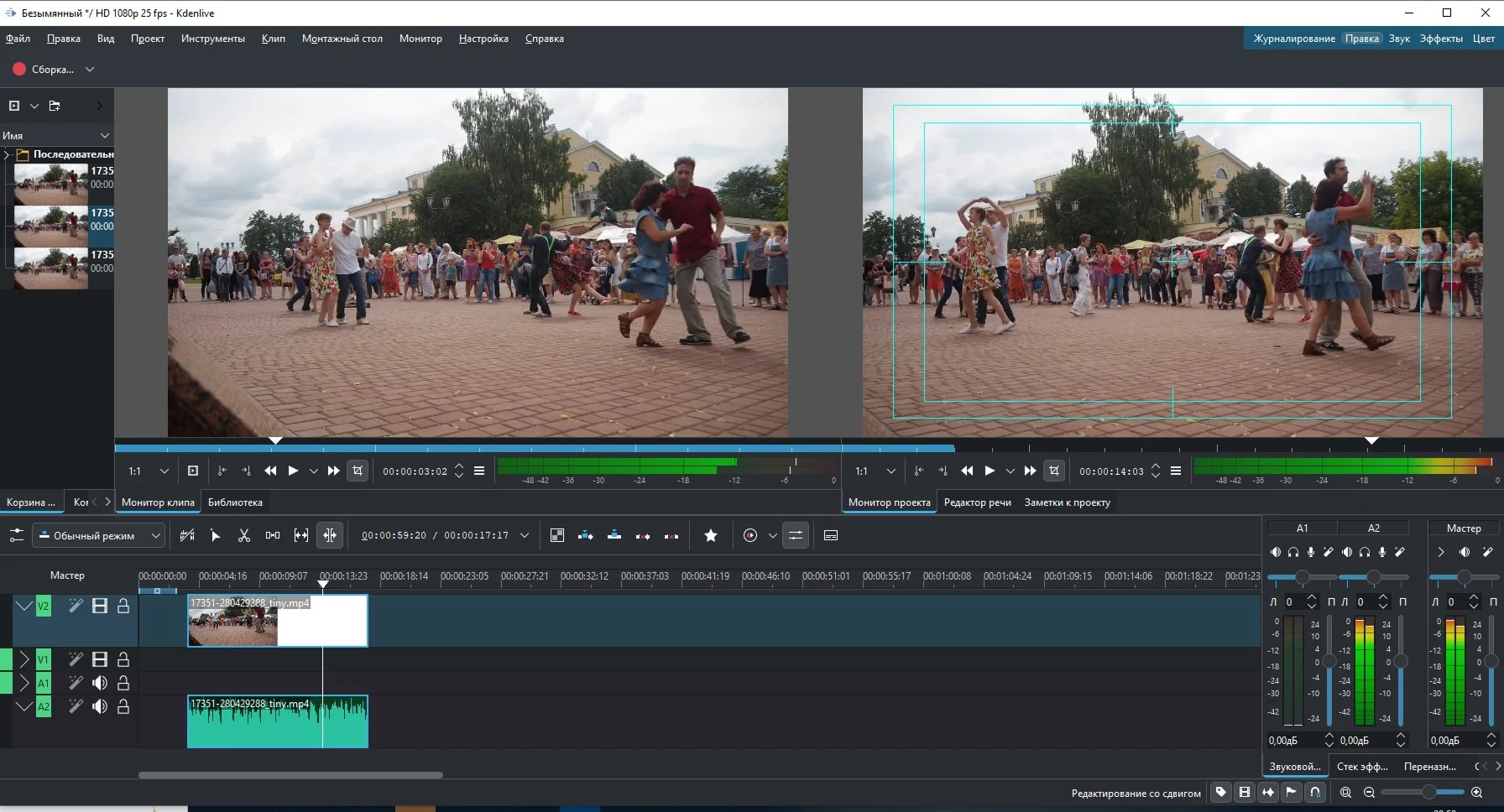Screen dimensions: 1504x812
Task: Click the favorite effects star icon
Action: coord(711,535)
